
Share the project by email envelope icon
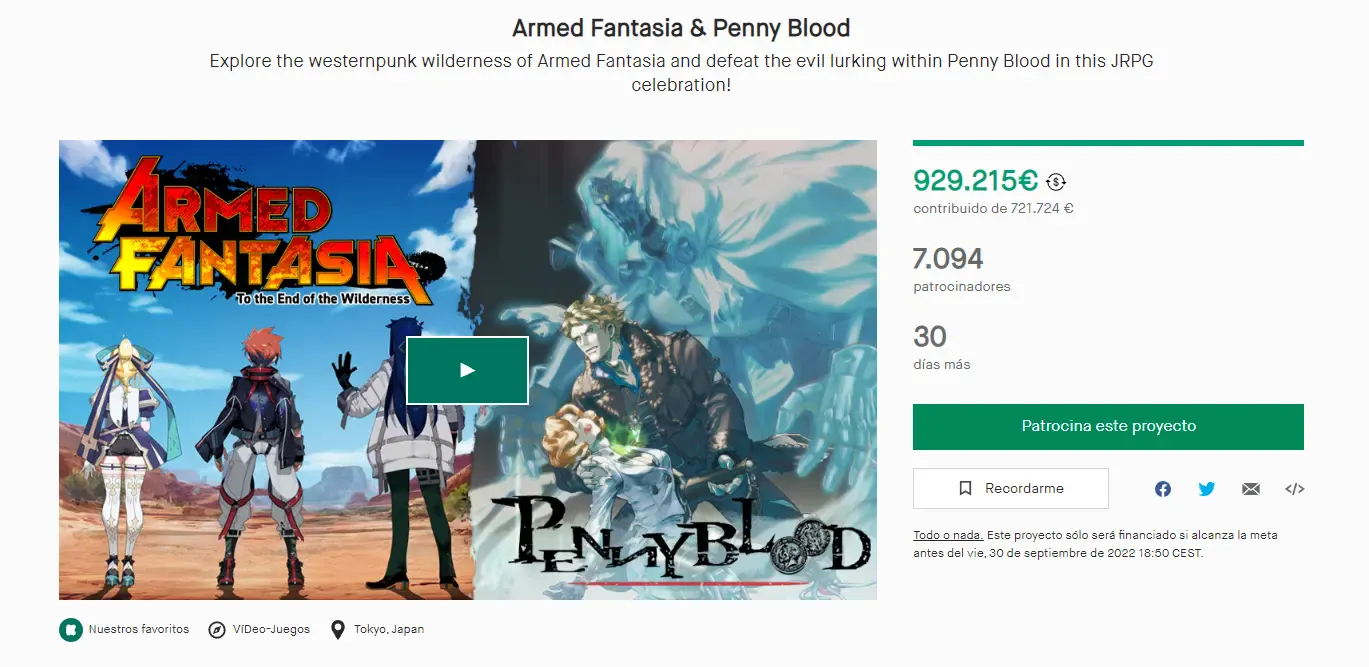point(1251,489)
